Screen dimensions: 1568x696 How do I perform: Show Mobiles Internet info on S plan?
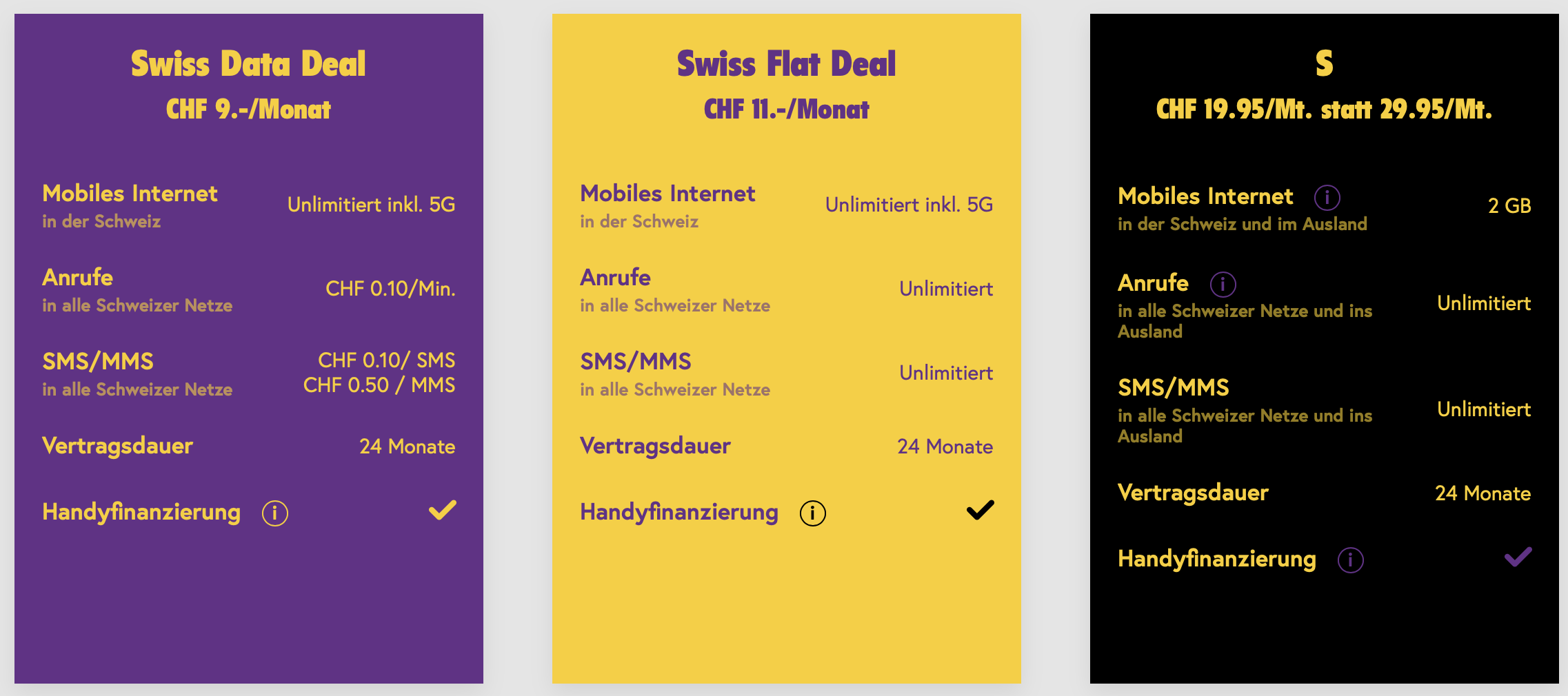coord(1327,197)
